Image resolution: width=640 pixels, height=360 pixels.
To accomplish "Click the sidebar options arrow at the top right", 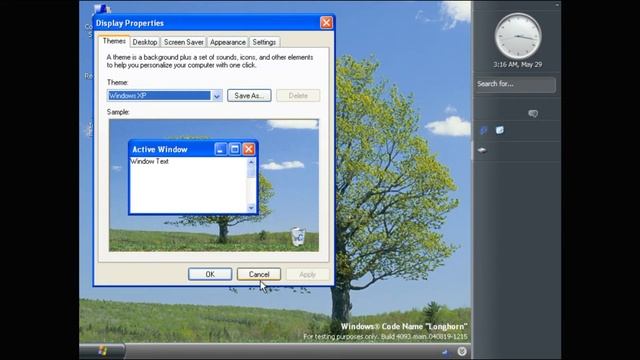I will click(x=557, y=5).
